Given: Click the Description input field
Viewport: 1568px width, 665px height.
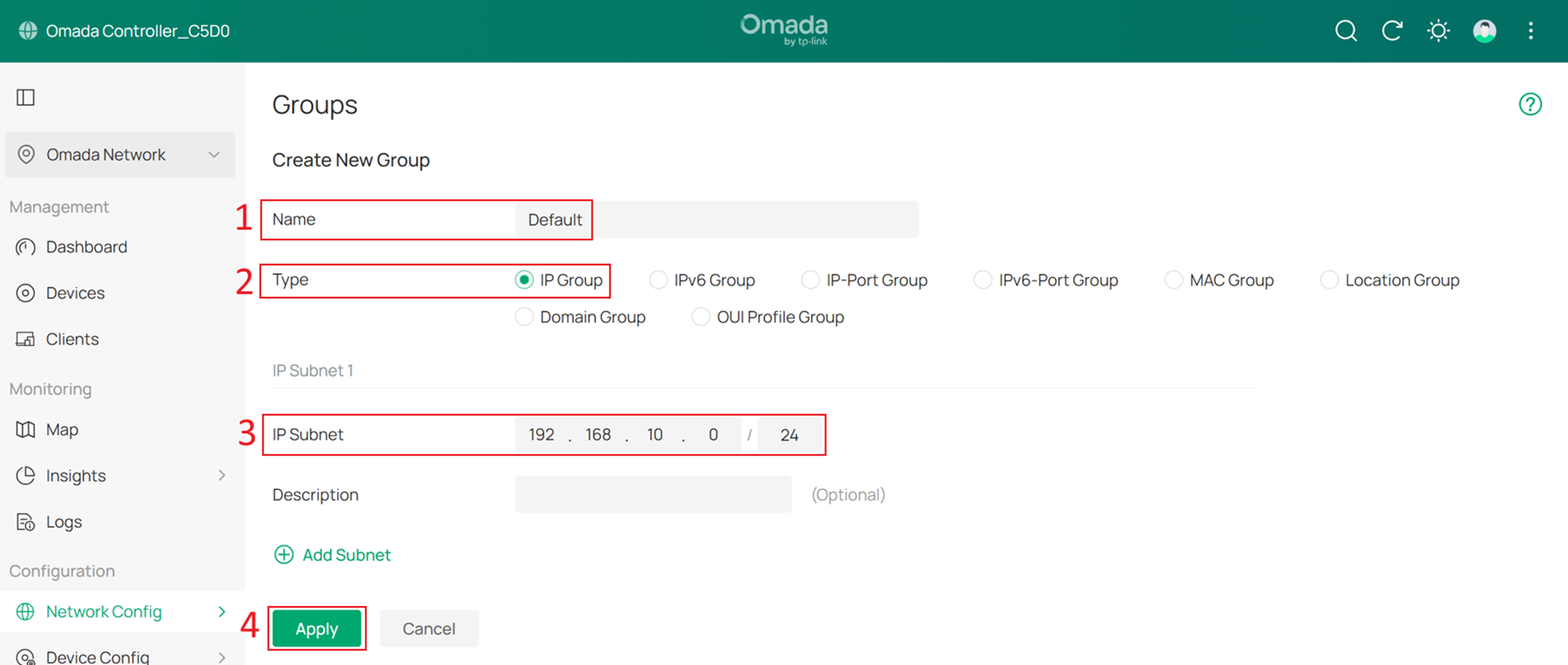Looking at the screenshot, I should click(x=653, y=494).
